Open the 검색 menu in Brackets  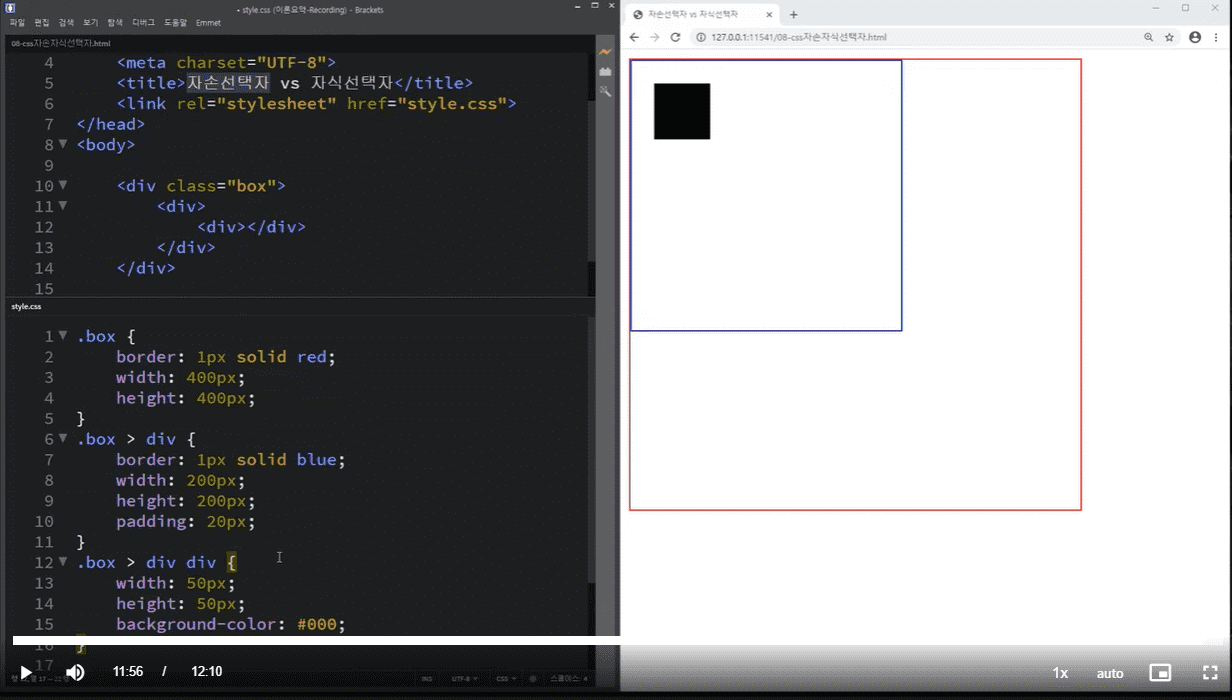pyautogui.click(x=66, y=22)
